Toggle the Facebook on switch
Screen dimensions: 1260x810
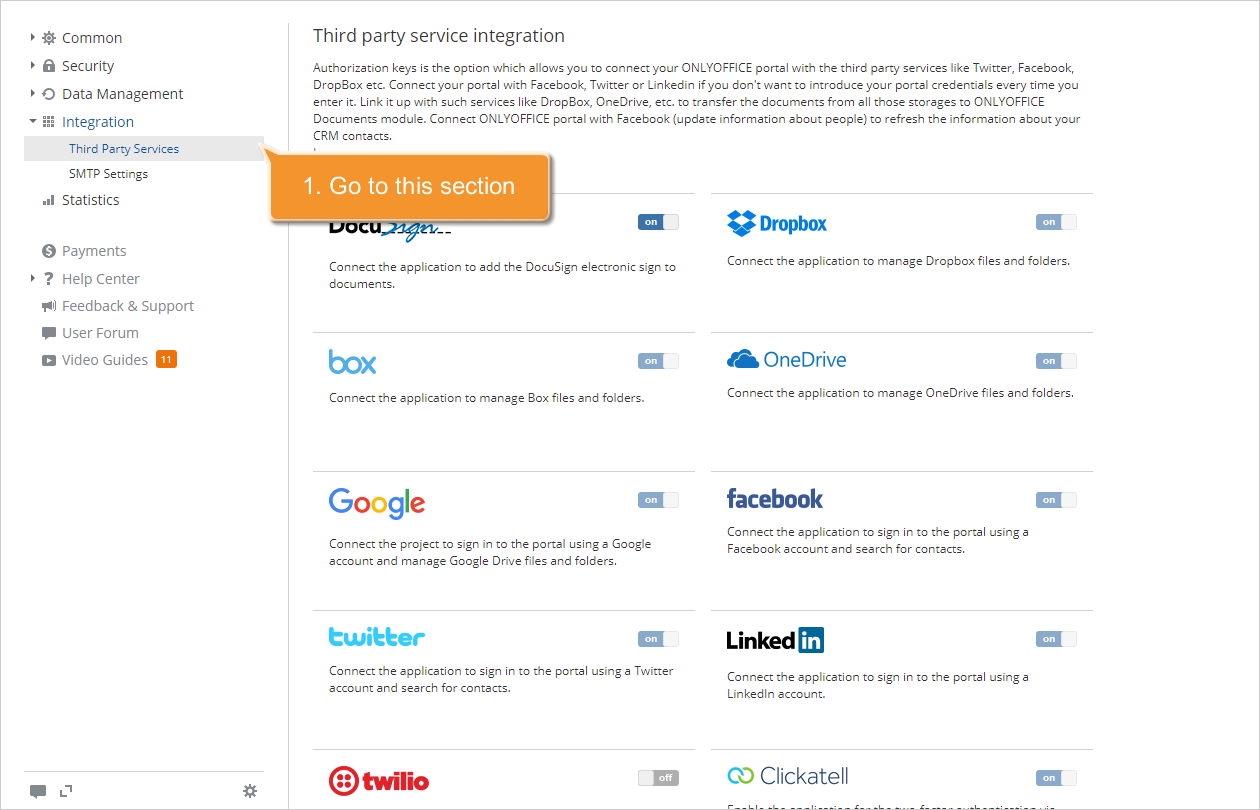click(1056, 500)
